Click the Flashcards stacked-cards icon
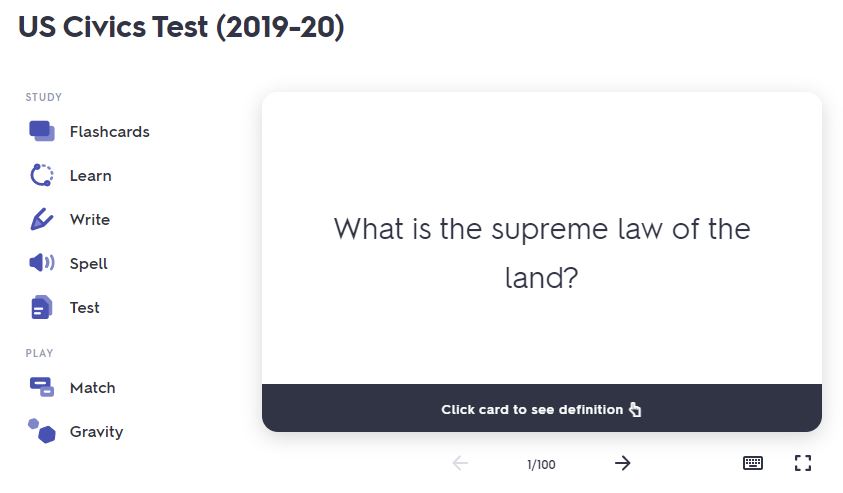843x493 pixels. coord(42,131)
